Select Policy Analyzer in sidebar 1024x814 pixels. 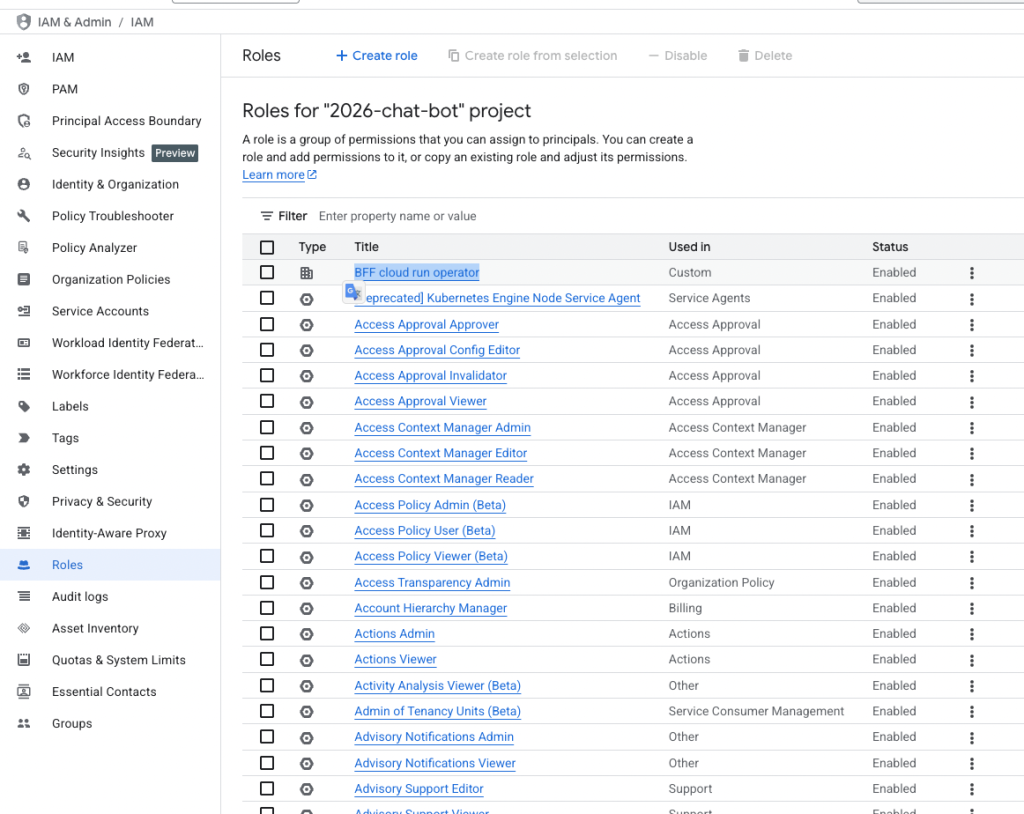click(110, 248)
